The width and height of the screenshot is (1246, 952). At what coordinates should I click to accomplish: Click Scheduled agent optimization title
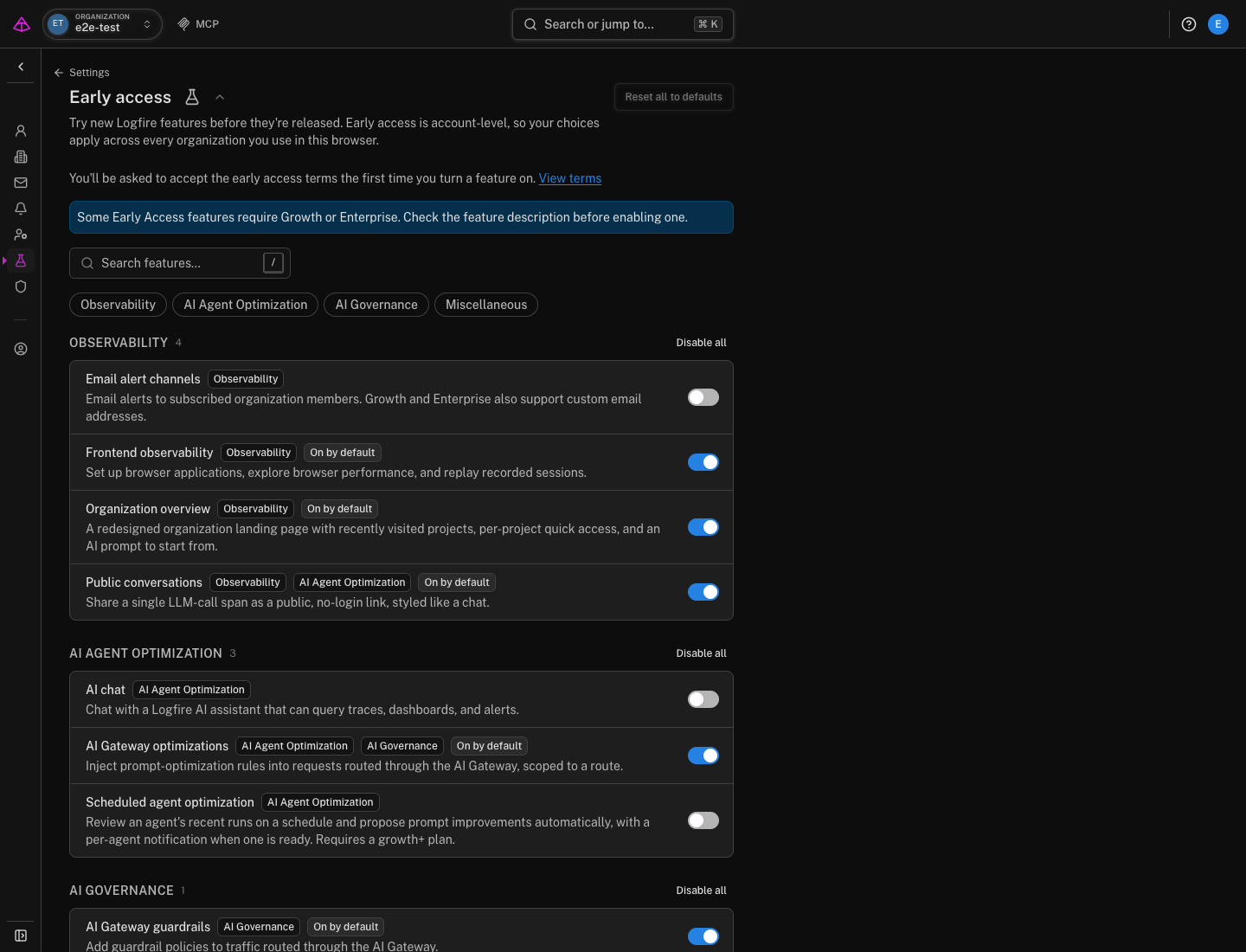click(170, 802)
